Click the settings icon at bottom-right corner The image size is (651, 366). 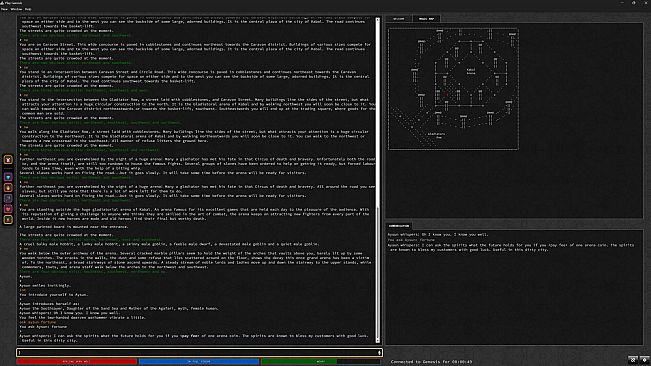644,360
